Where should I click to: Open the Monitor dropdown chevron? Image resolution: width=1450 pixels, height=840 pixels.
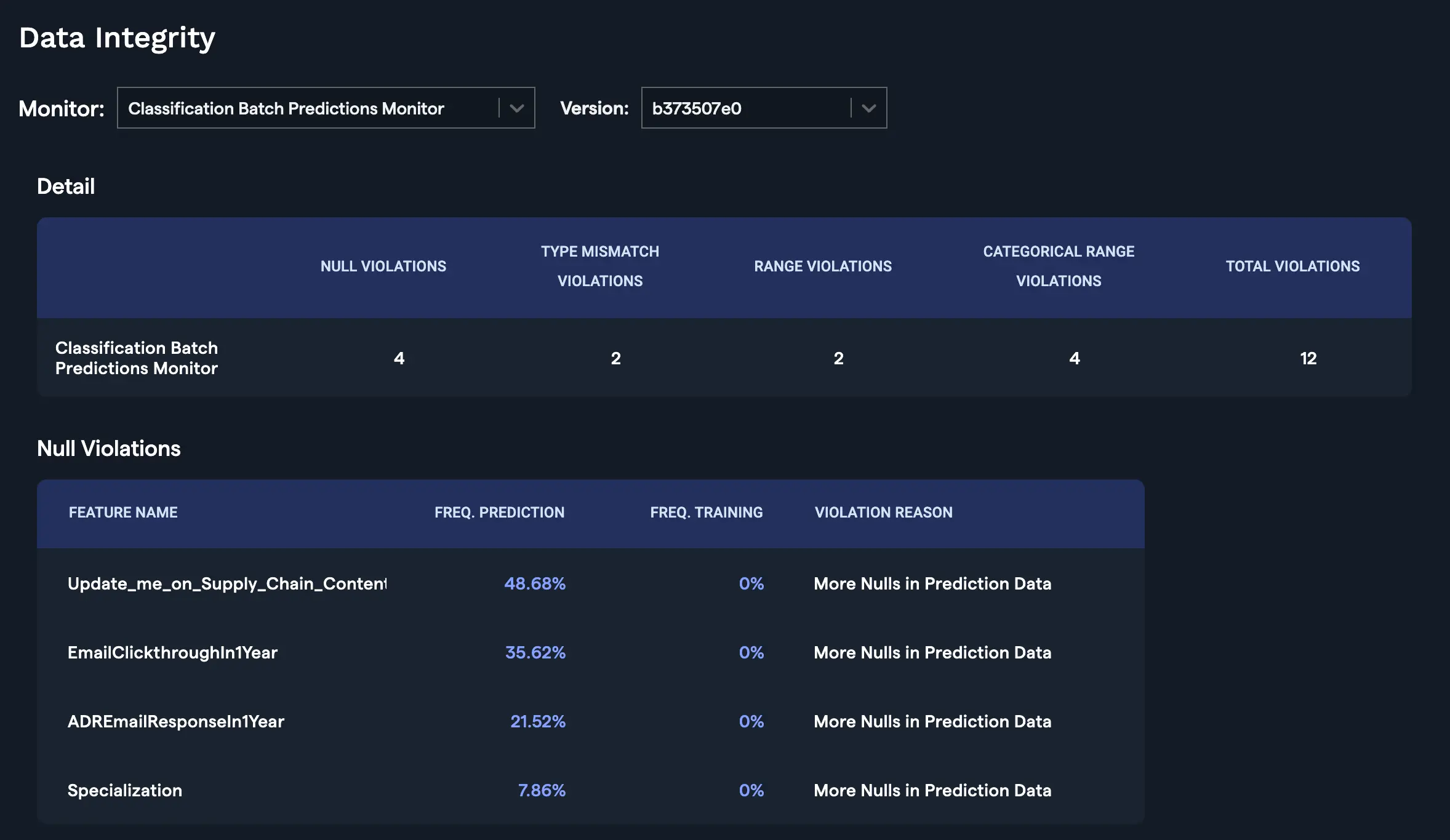pyautogui.click(x=516, y=108)
